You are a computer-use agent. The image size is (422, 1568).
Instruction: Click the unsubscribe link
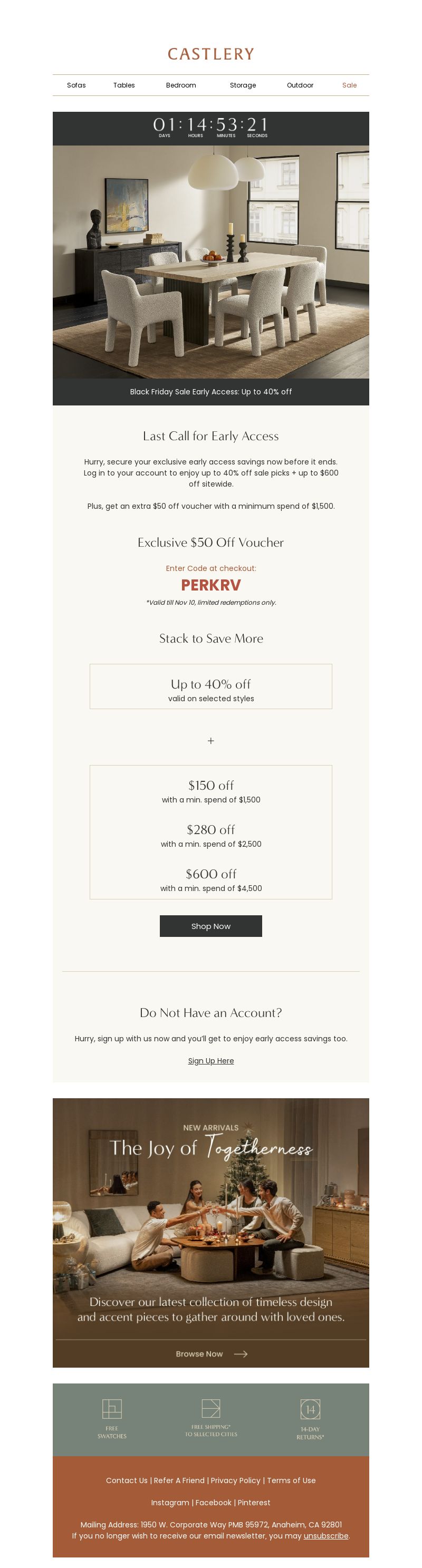[x=327, y=1536]
